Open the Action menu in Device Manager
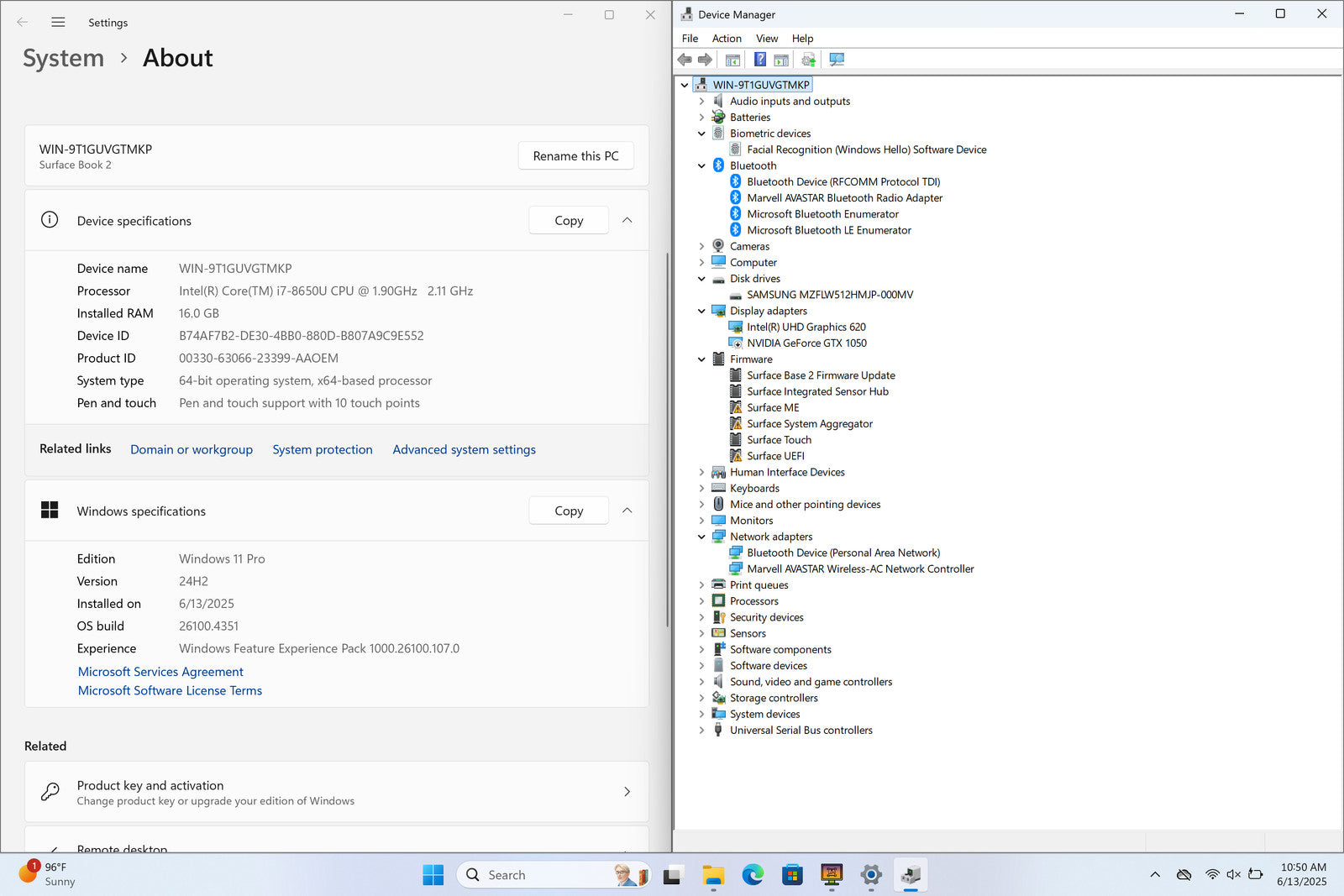The width and height of the screenshot is (1344, 896). click(x=726, y=39)
